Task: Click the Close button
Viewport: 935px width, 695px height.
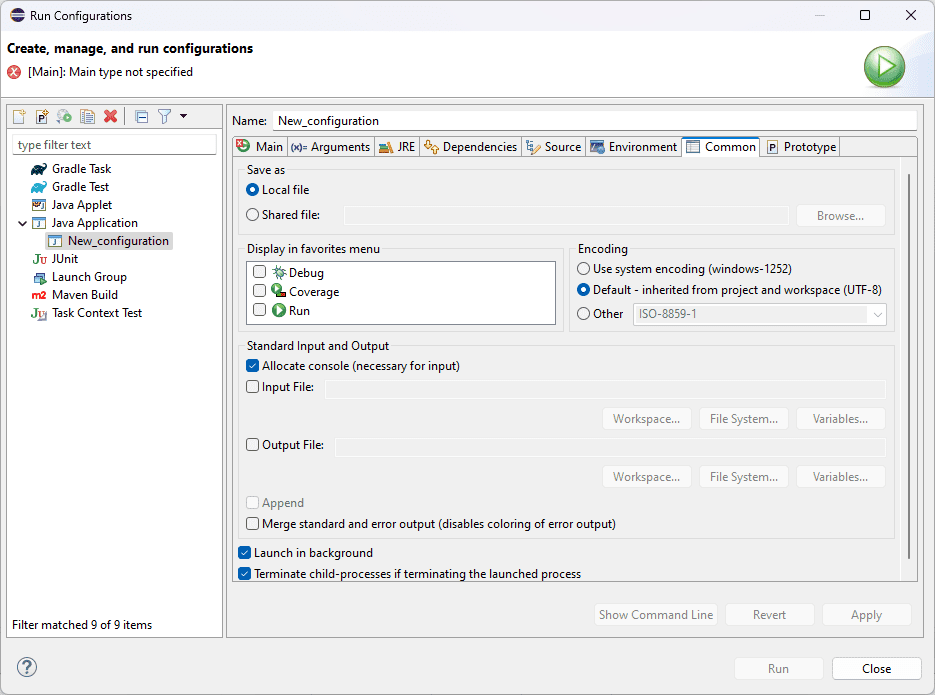Action: [877, 669]
